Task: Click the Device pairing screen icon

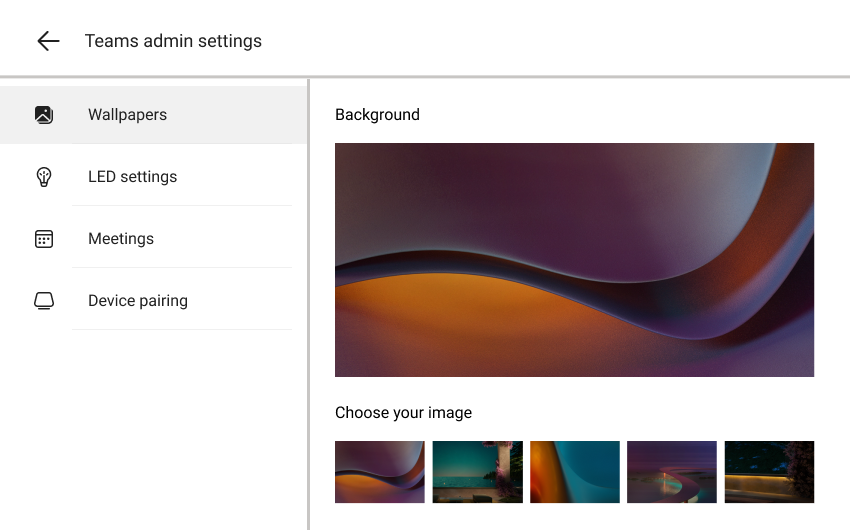Action: pyautogui.click(x=44, y=301)
